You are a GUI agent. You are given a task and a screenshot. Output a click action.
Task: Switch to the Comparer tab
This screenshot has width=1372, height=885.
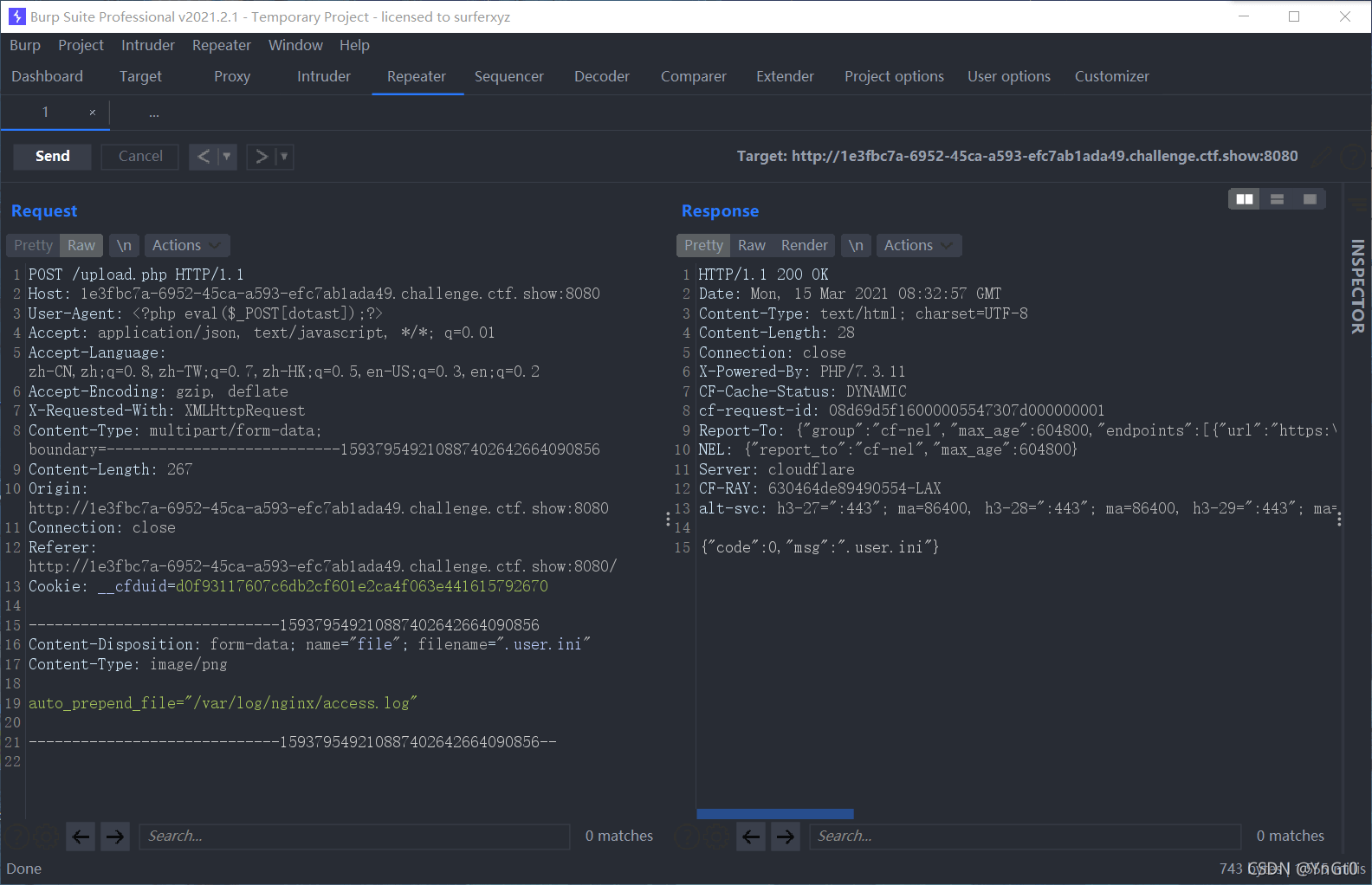[694, 76]
